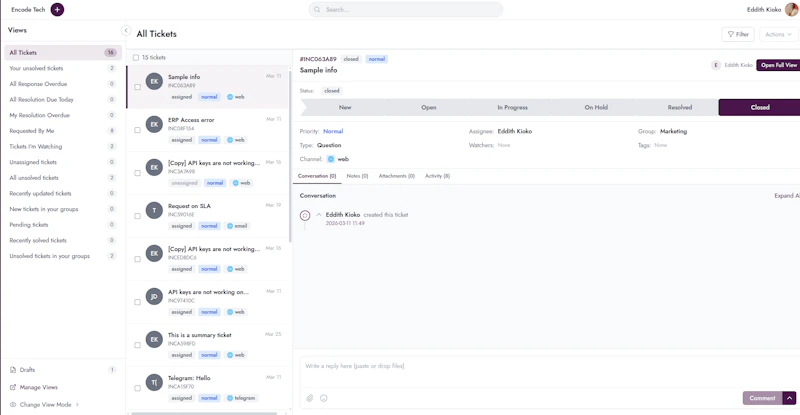The height and width of the screenshot is (415, 800).
Task: Click the search magnifier icon
Action: click(x=317, y=9)
